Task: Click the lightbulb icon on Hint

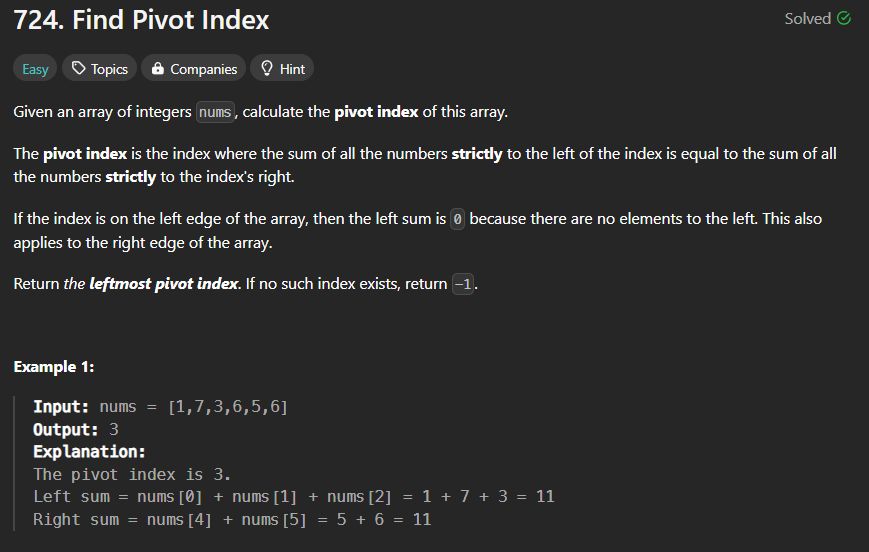Action: click(x=267, y=68)
